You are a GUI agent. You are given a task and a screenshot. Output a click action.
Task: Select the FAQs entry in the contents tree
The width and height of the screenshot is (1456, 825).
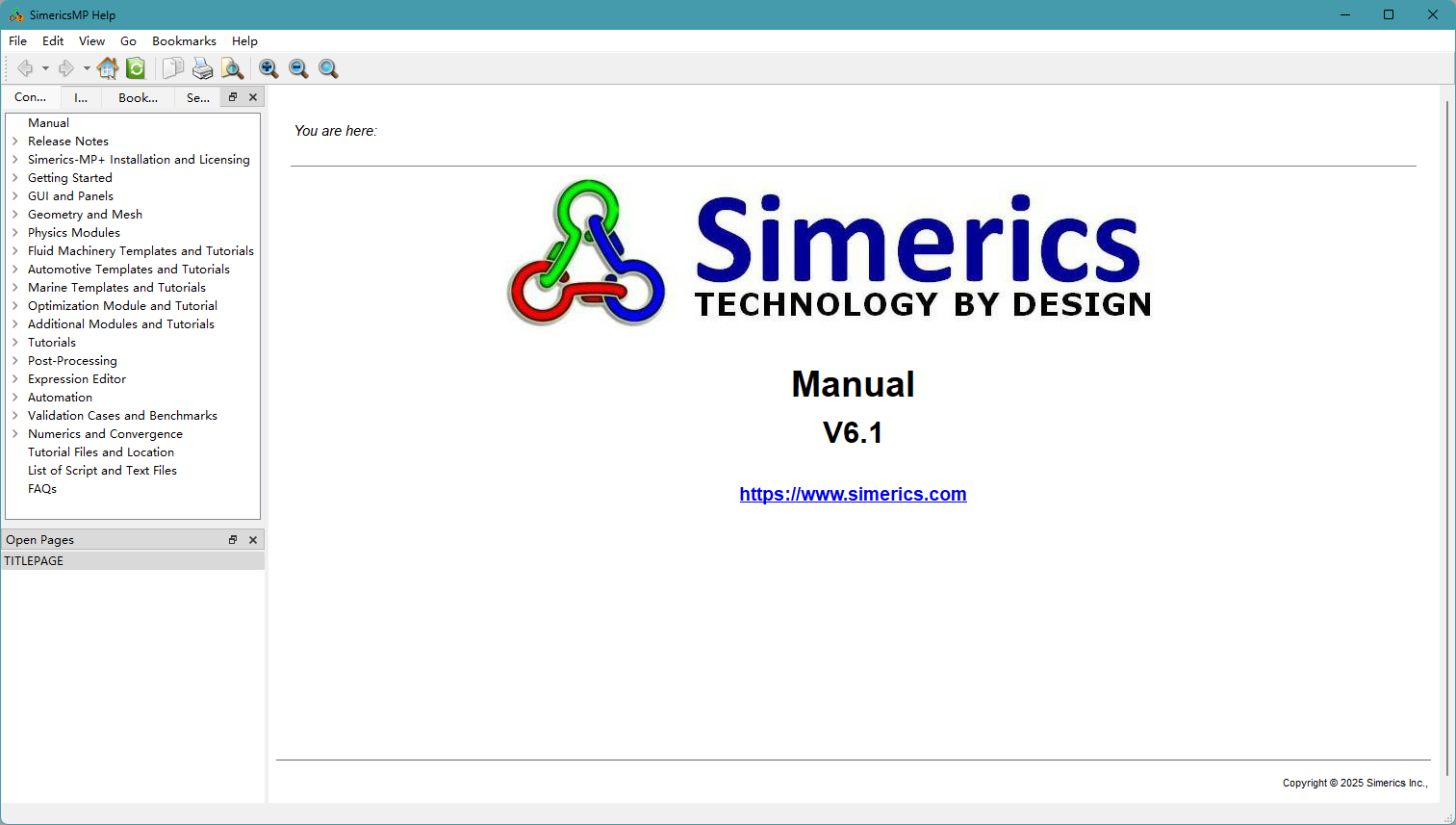pos(42,488)
